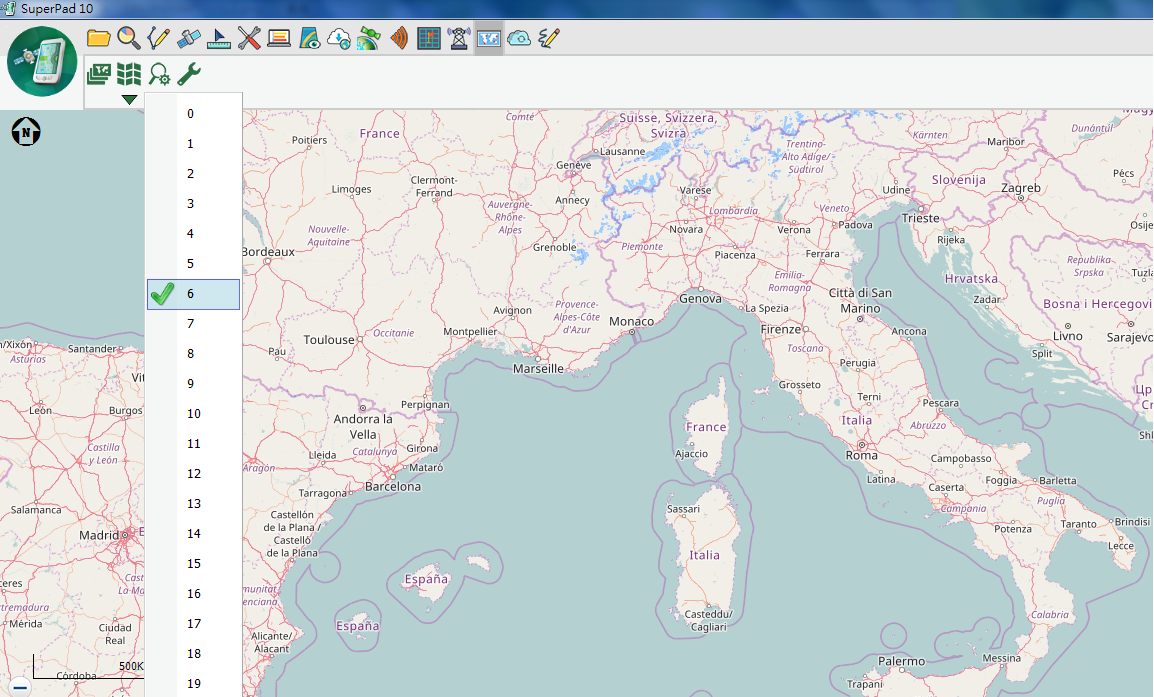Click the north arrow compass icon
1154x697 pixels.
[x=26, y=132]
